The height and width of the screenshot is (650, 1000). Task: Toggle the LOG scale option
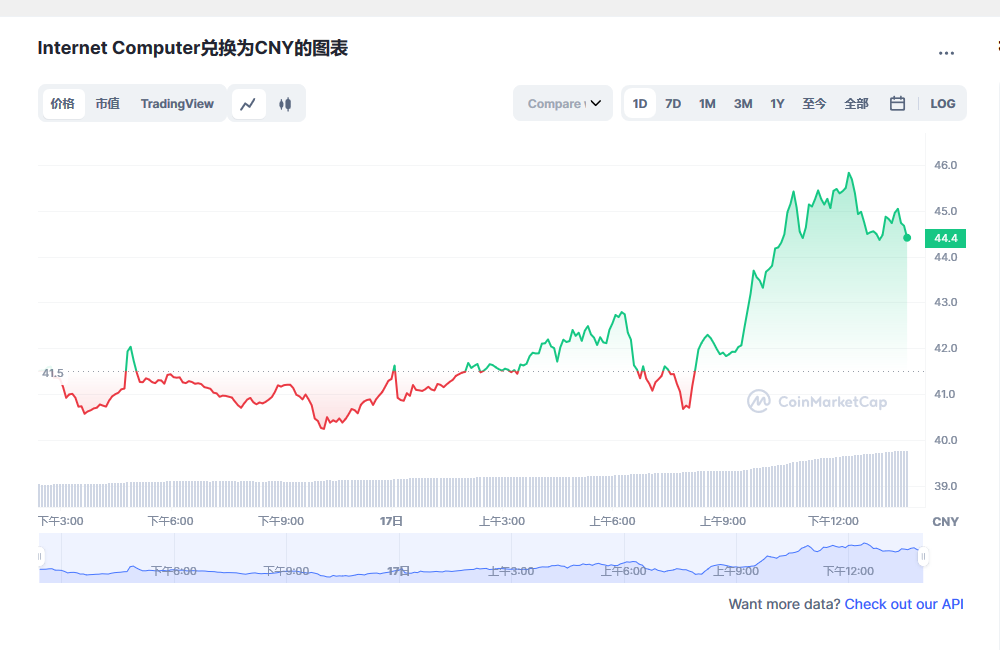tap(943, 103)
